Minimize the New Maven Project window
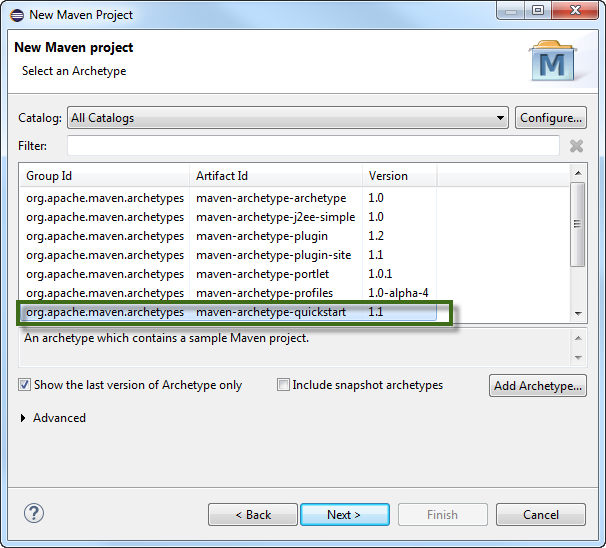This screenshot has height=548, width=606. [511, 10]
